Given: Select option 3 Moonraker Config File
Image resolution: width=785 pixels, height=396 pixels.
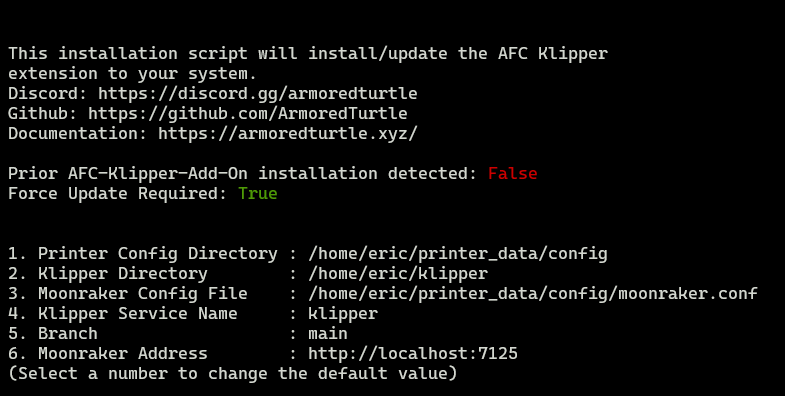Looking at the screenshot, I should pyautogui.click(x=382, y=293).
